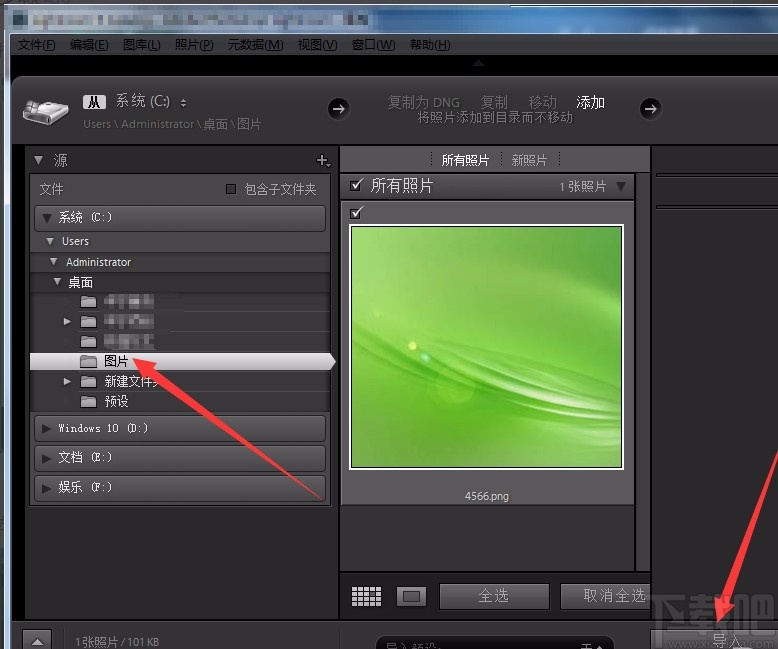Click the source drive hard disk icon
The width and height of the screenshot is (778, 649).
45,112
